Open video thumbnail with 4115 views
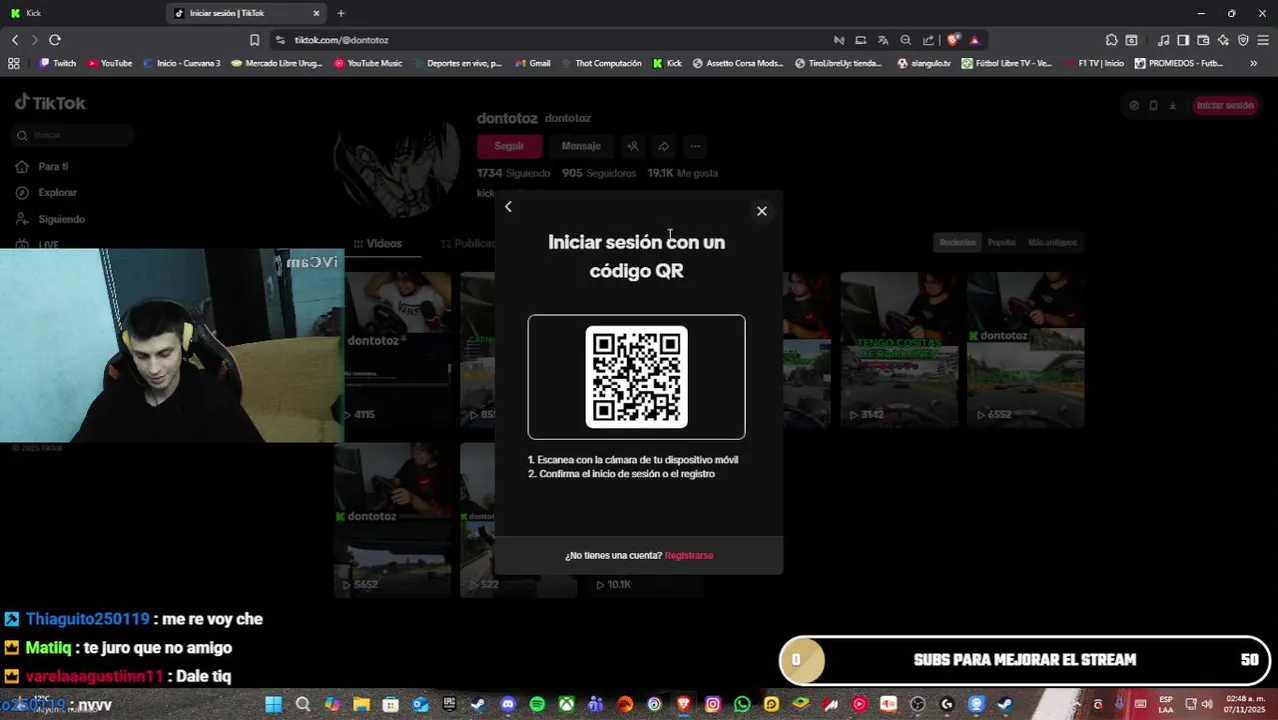The image size is (1278, 720). (x=397, y=349)
